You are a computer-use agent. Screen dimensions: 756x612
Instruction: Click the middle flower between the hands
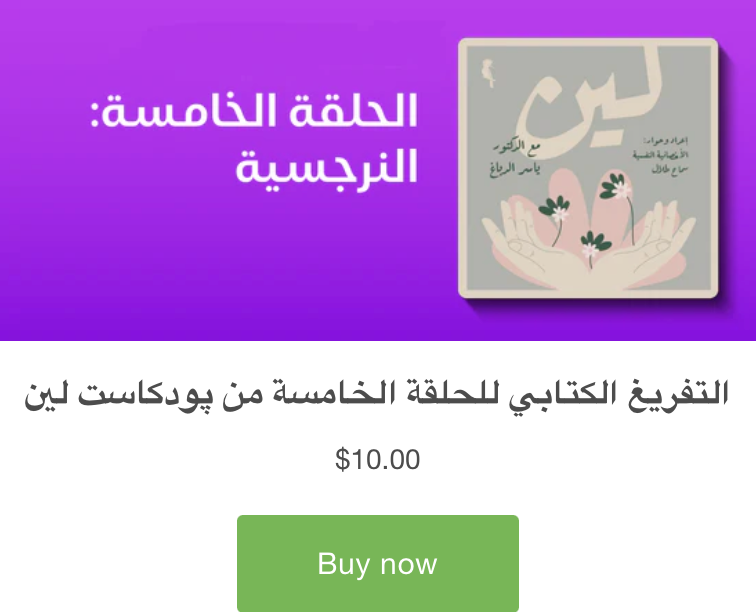[x=592, y=245]
